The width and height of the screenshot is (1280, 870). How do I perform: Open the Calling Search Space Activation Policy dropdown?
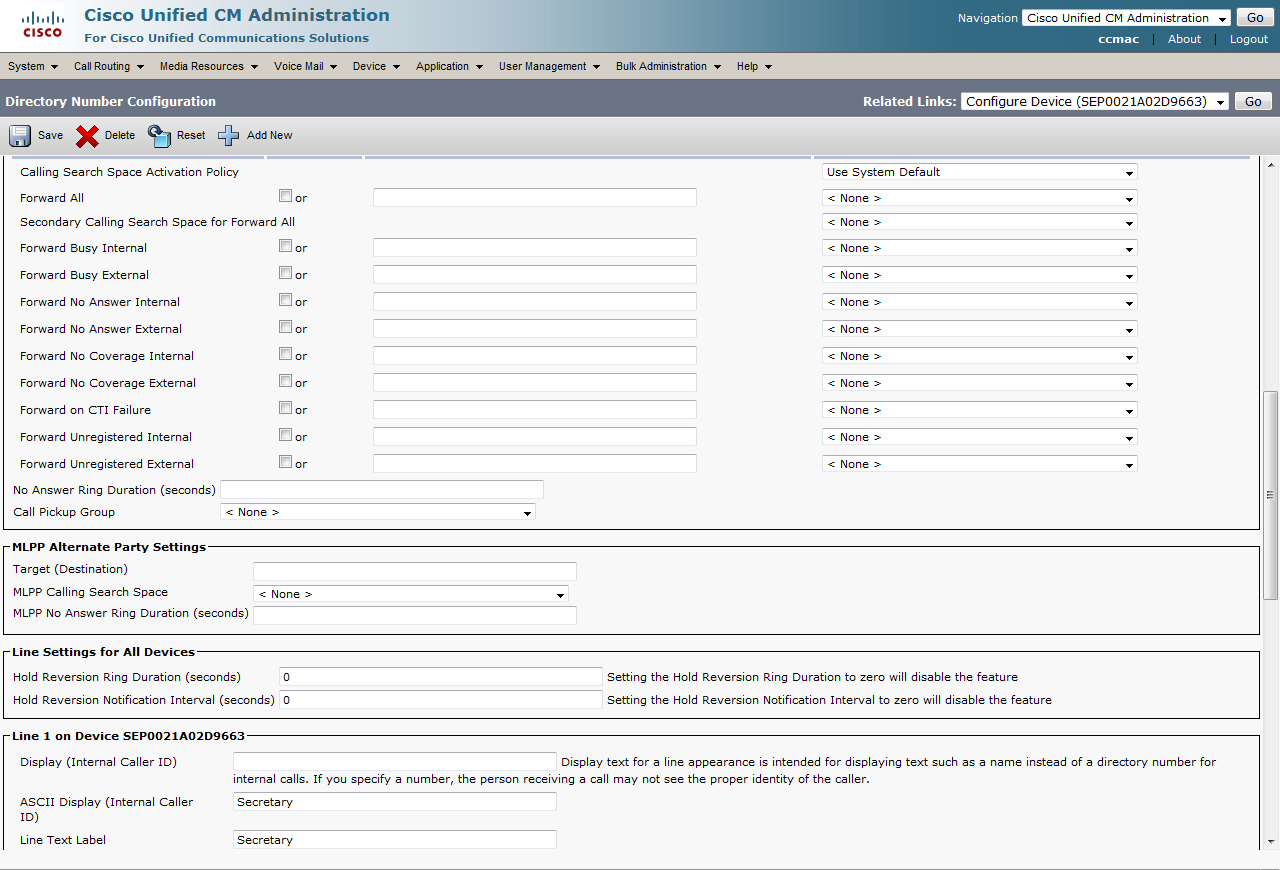tap(979, 172)
